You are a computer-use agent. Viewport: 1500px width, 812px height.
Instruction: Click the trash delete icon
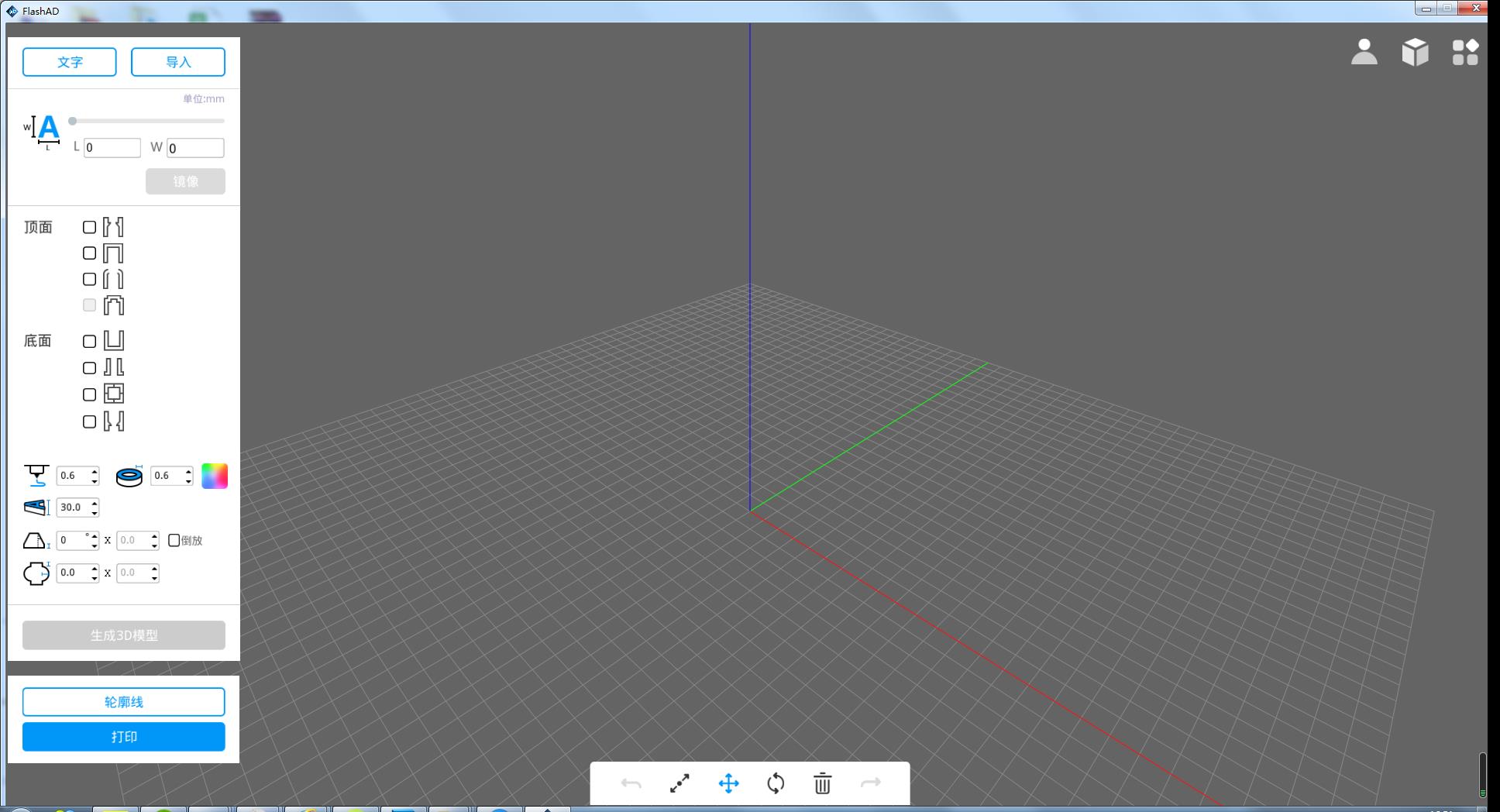click(x=823, y=783)
